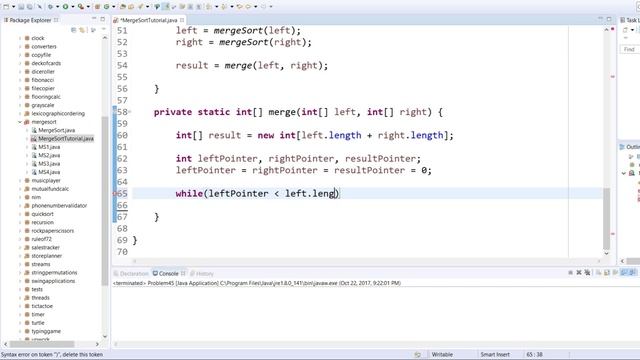Click the New Java Class icon
Image resolution: width=640 pixels, height=360 pixels.
(107, 7)
